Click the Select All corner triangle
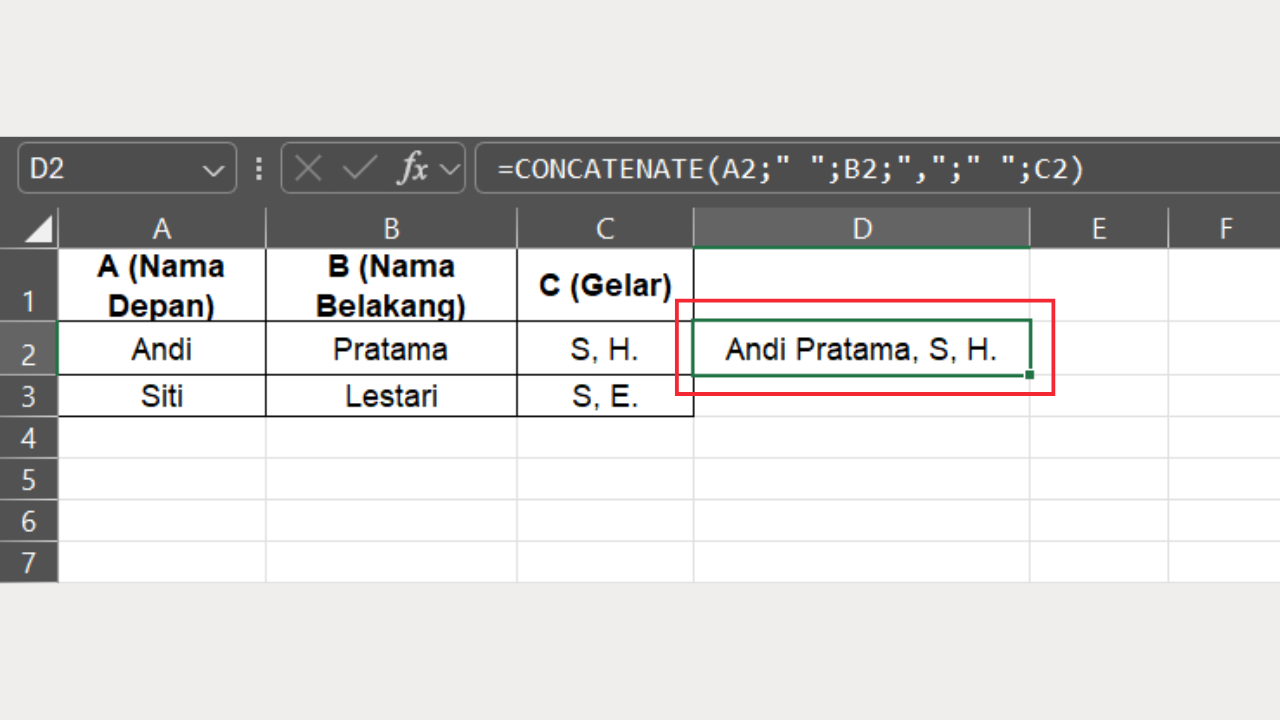Screen dimensions: 1280x720 [x=38, y=230]
